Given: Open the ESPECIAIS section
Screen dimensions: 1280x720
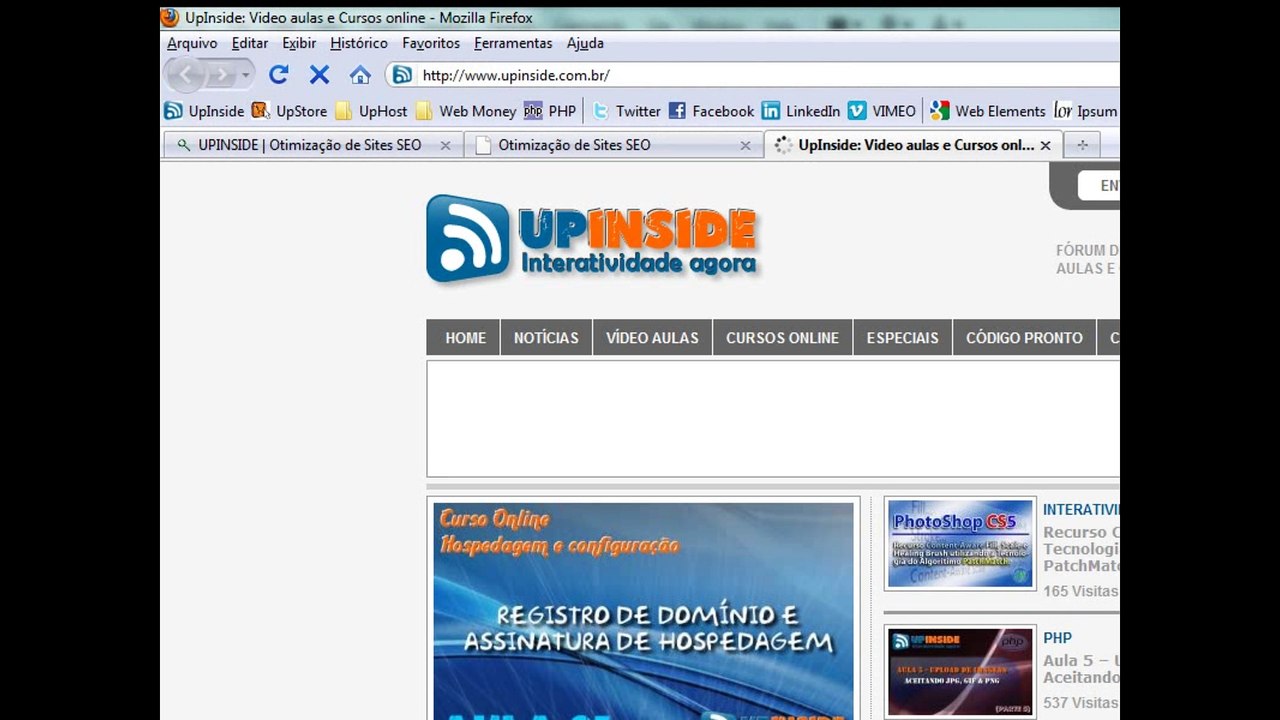Looking at the screenshot, I should pos(903,338).
